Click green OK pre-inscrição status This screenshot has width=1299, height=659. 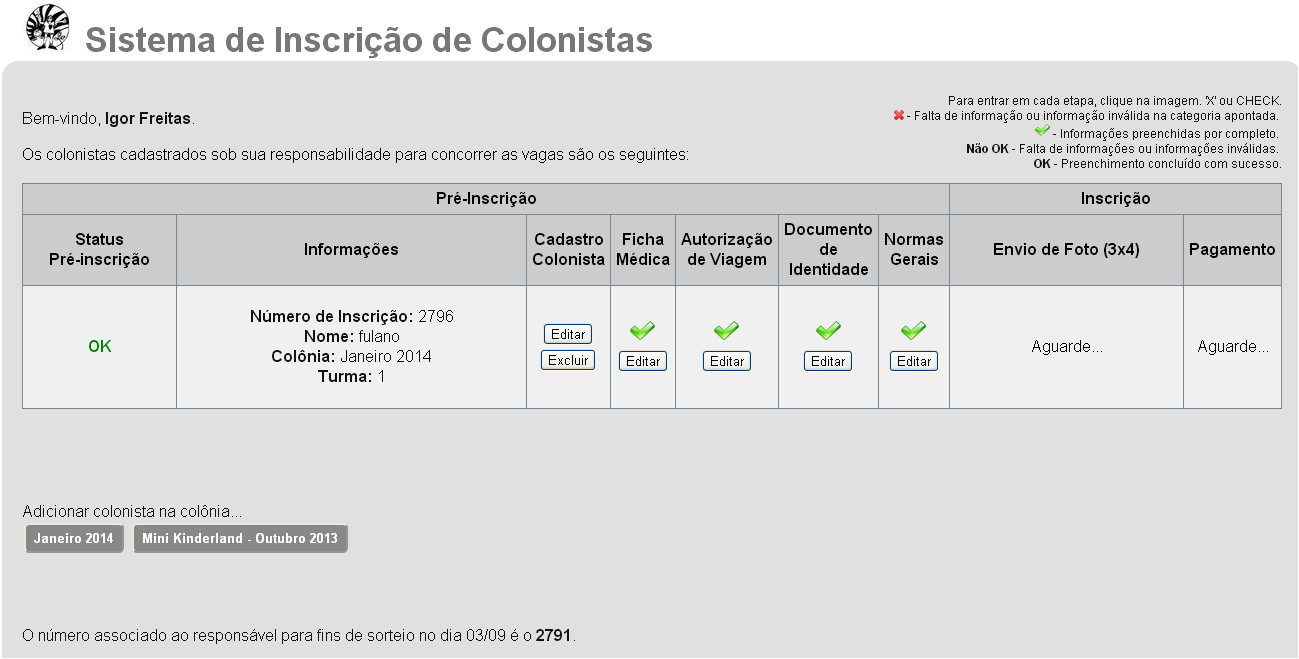click(100, 346)
